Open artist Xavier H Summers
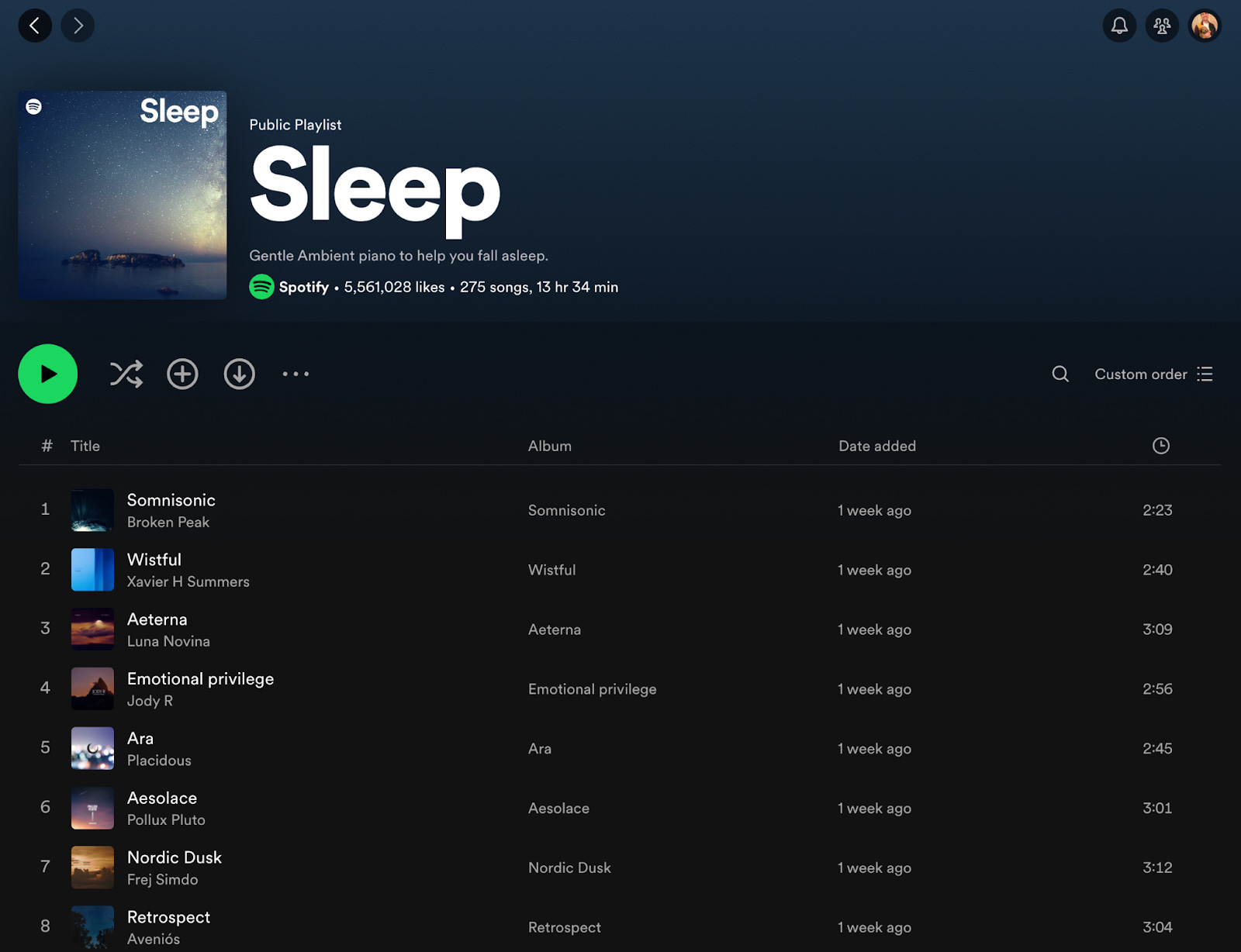The height and width of the screenshot is (952, 1241). (188, 581)
